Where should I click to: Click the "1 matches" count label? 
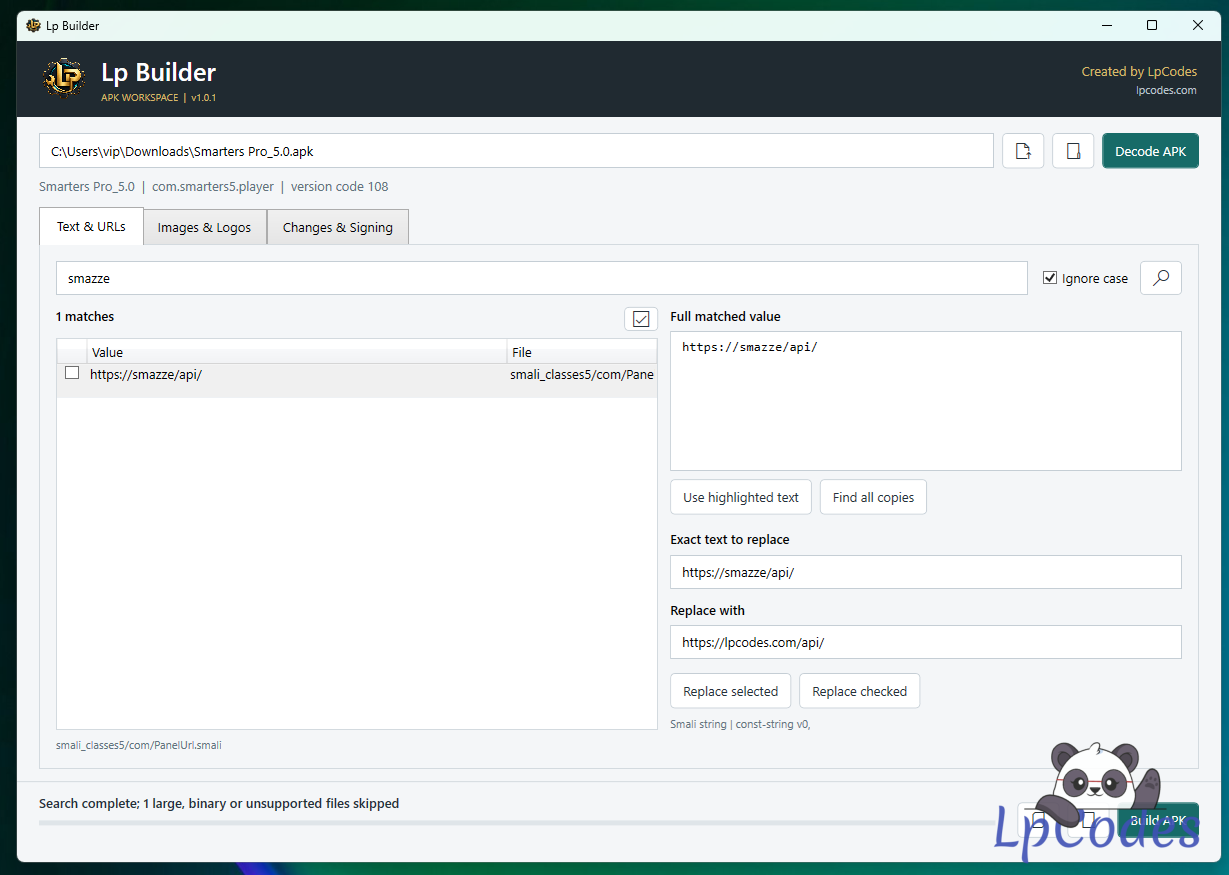point(85,316)
